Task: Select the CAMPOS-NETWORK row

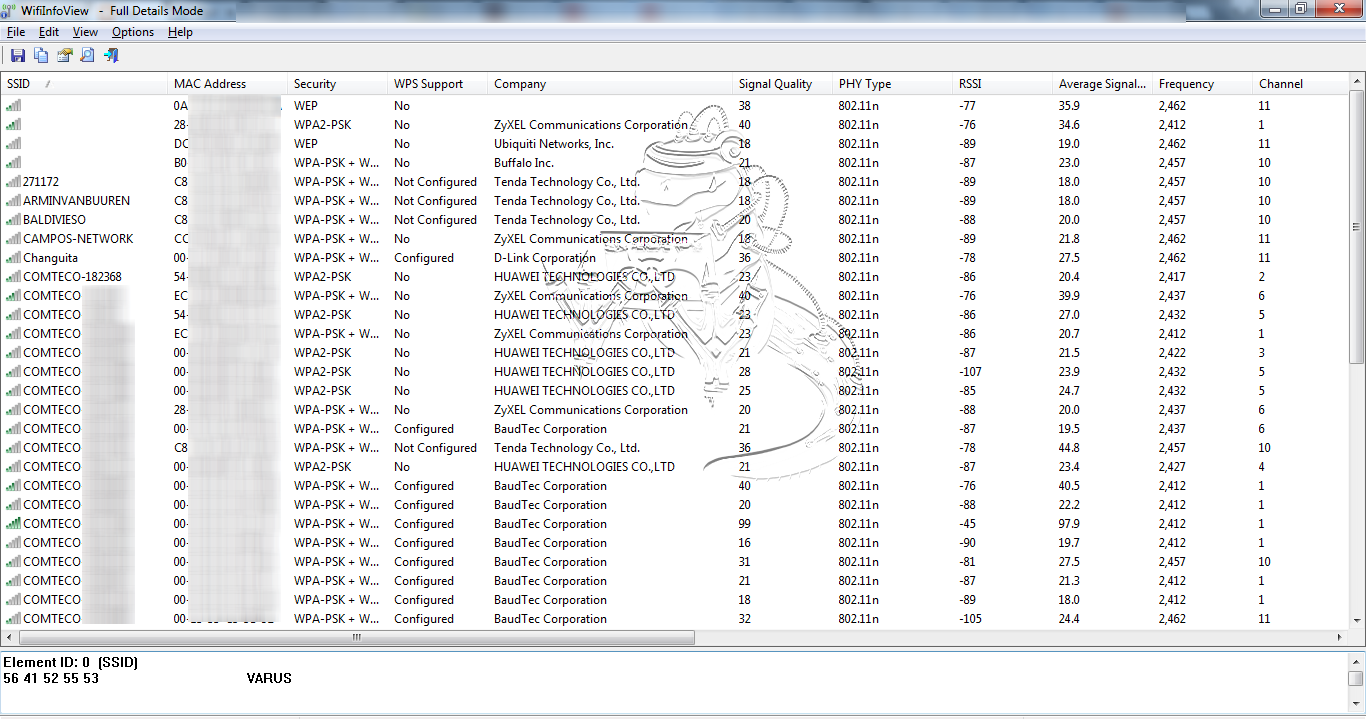Action: coord(675,239)
